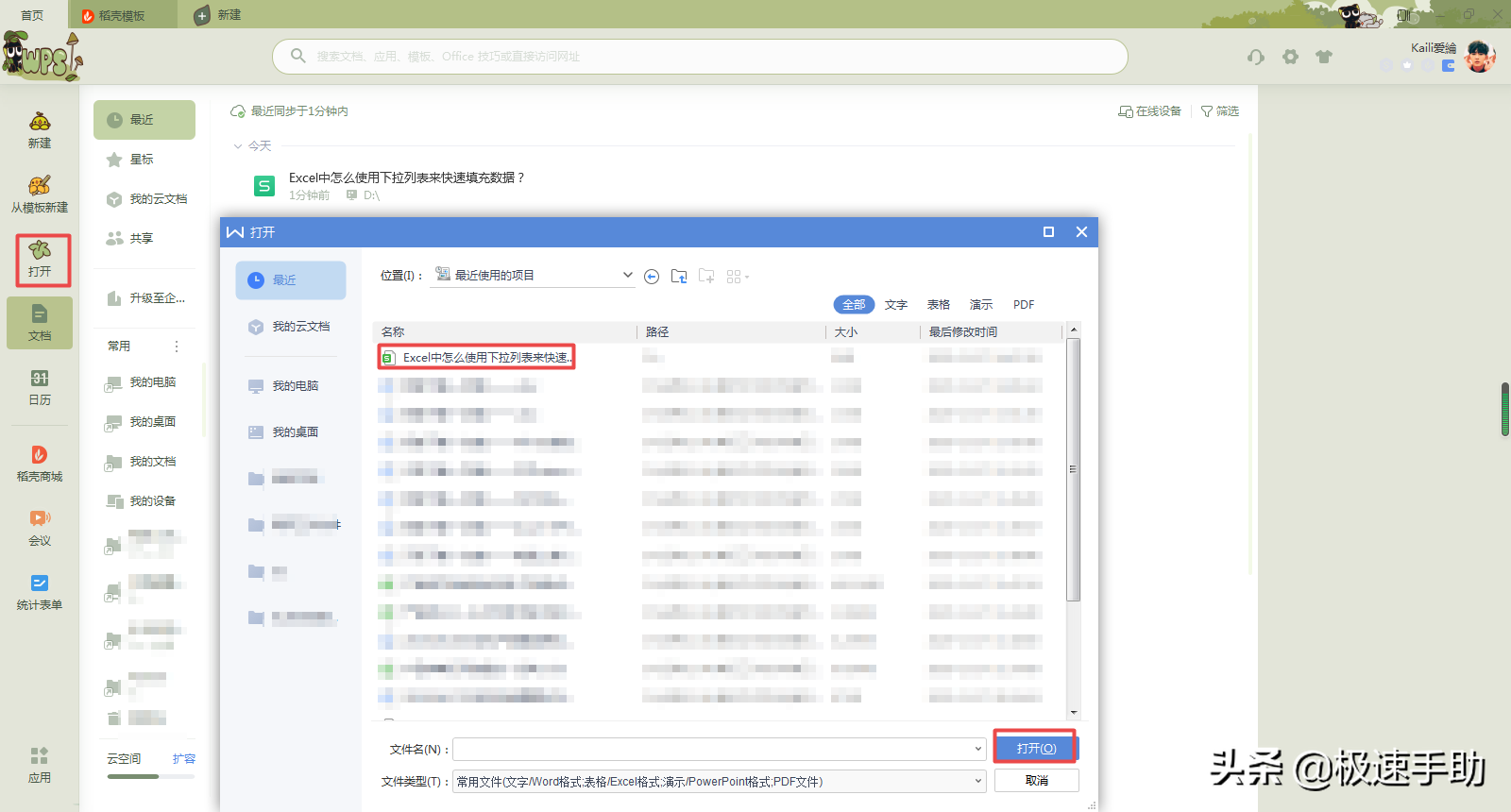Open 统计表单 in the sidebar
The height and width of the screenshot is (812, 1511).
40,592
